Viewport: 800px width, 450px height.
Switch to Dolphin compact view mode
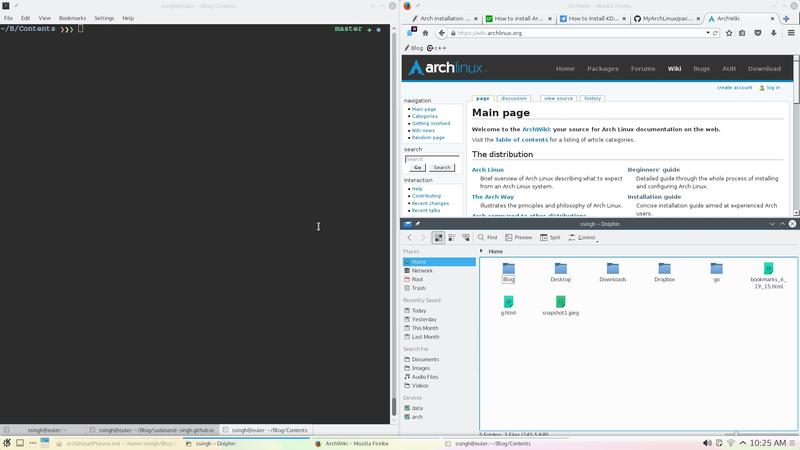(x=452, y=237)
